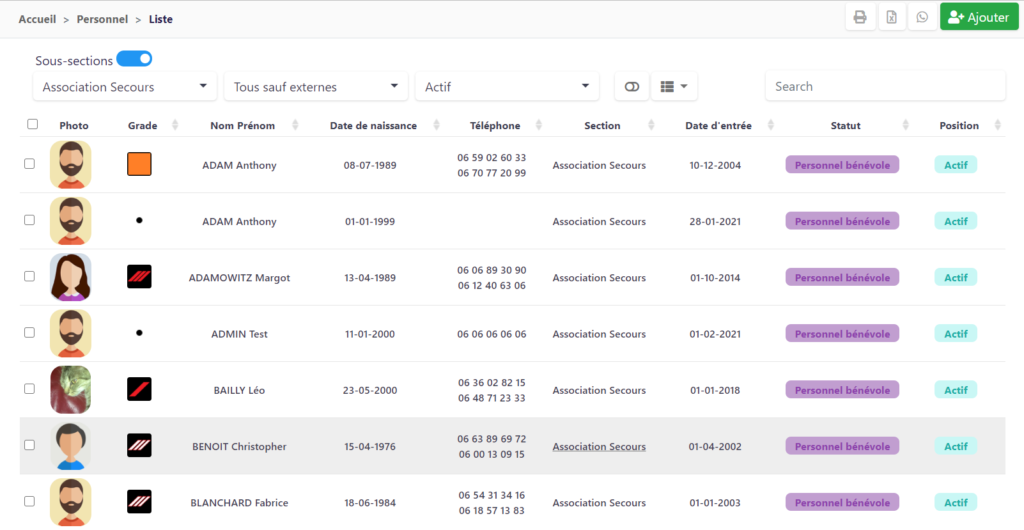Select the checkbox for BENOIT Christopher
Viewport: 1024px width, 530px height.
pos(29,445)
